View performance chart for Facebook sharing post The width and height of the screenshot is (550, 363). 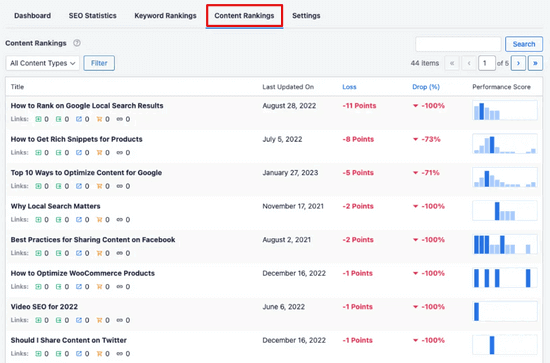click(505, 244)
